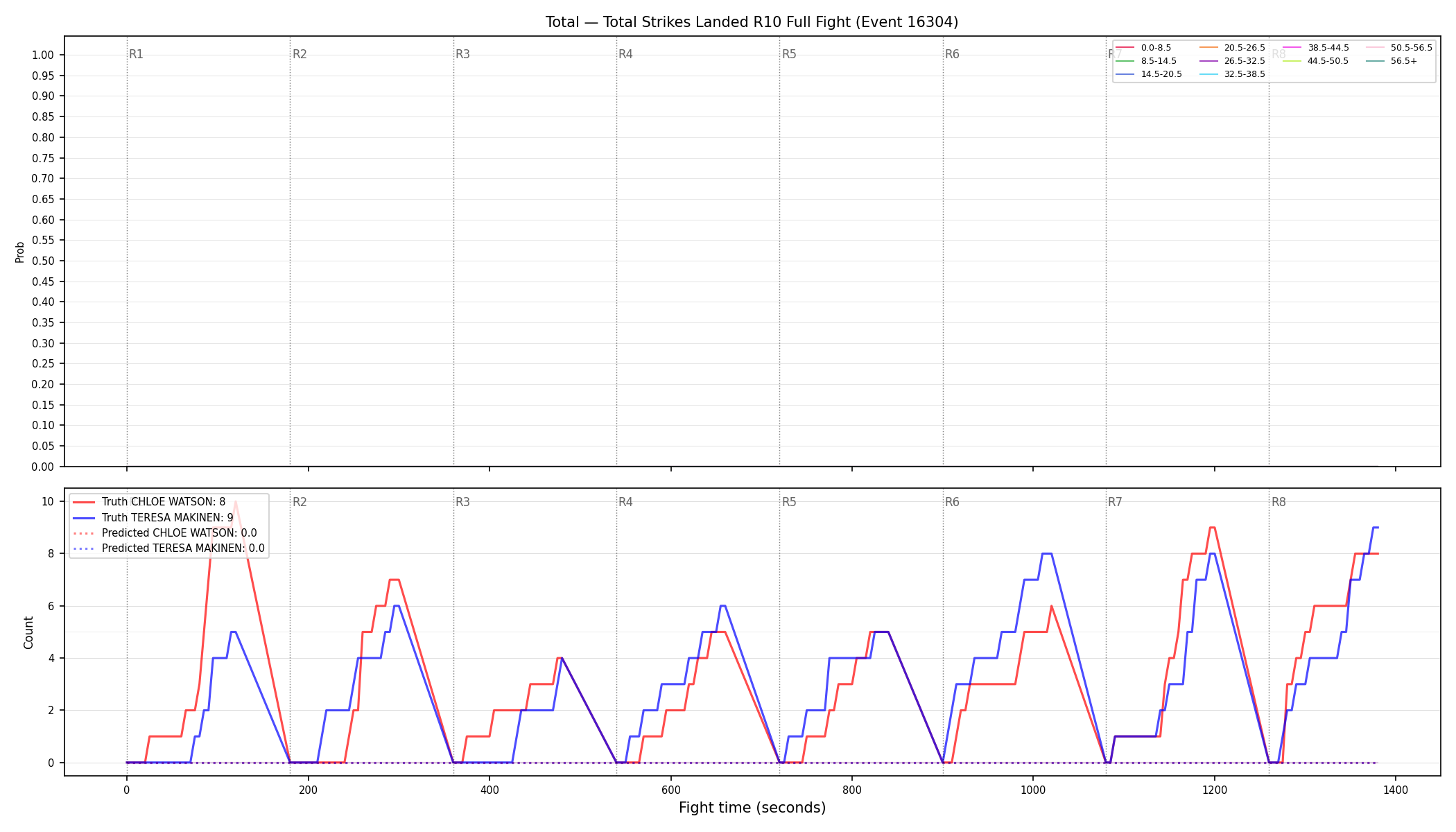This screenshot has height=832, width=1456.
Task: Click the 32.5-38.5 legend label
Action: click(x=1245, y=74)
